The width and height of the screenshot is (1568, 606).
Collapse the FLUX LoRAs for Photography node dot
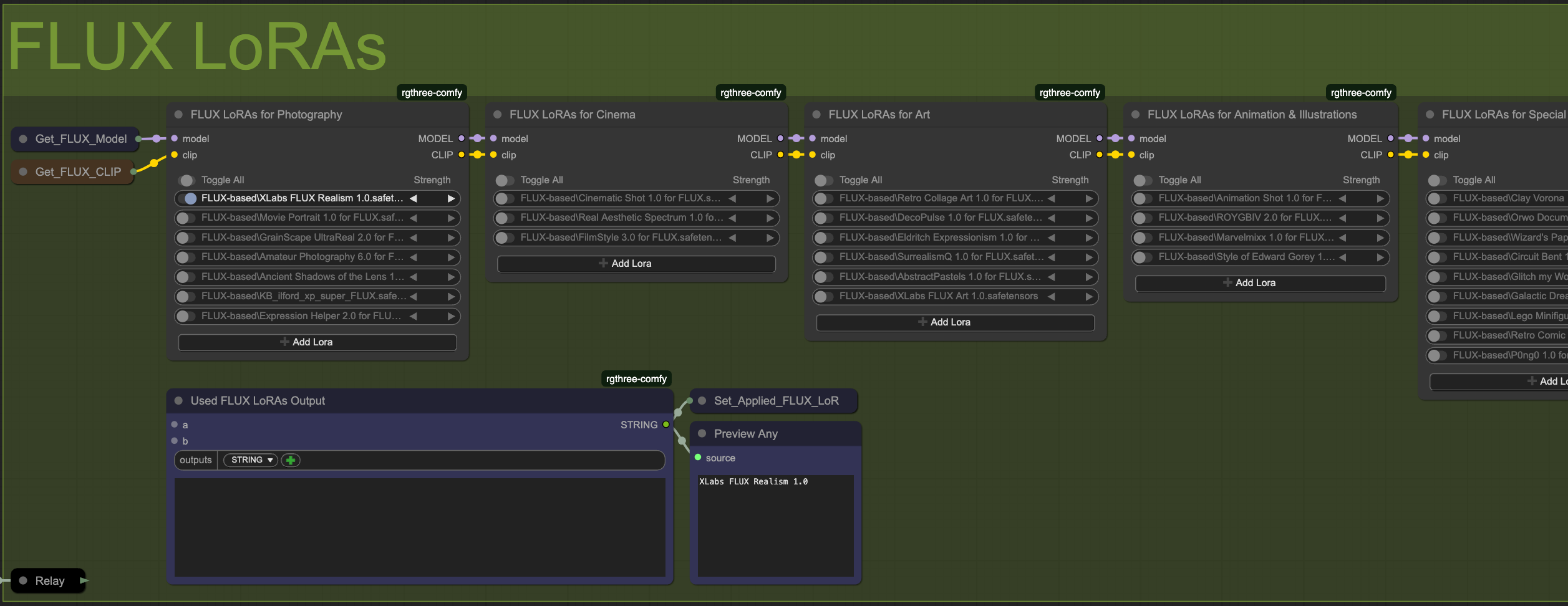[178, 115]
